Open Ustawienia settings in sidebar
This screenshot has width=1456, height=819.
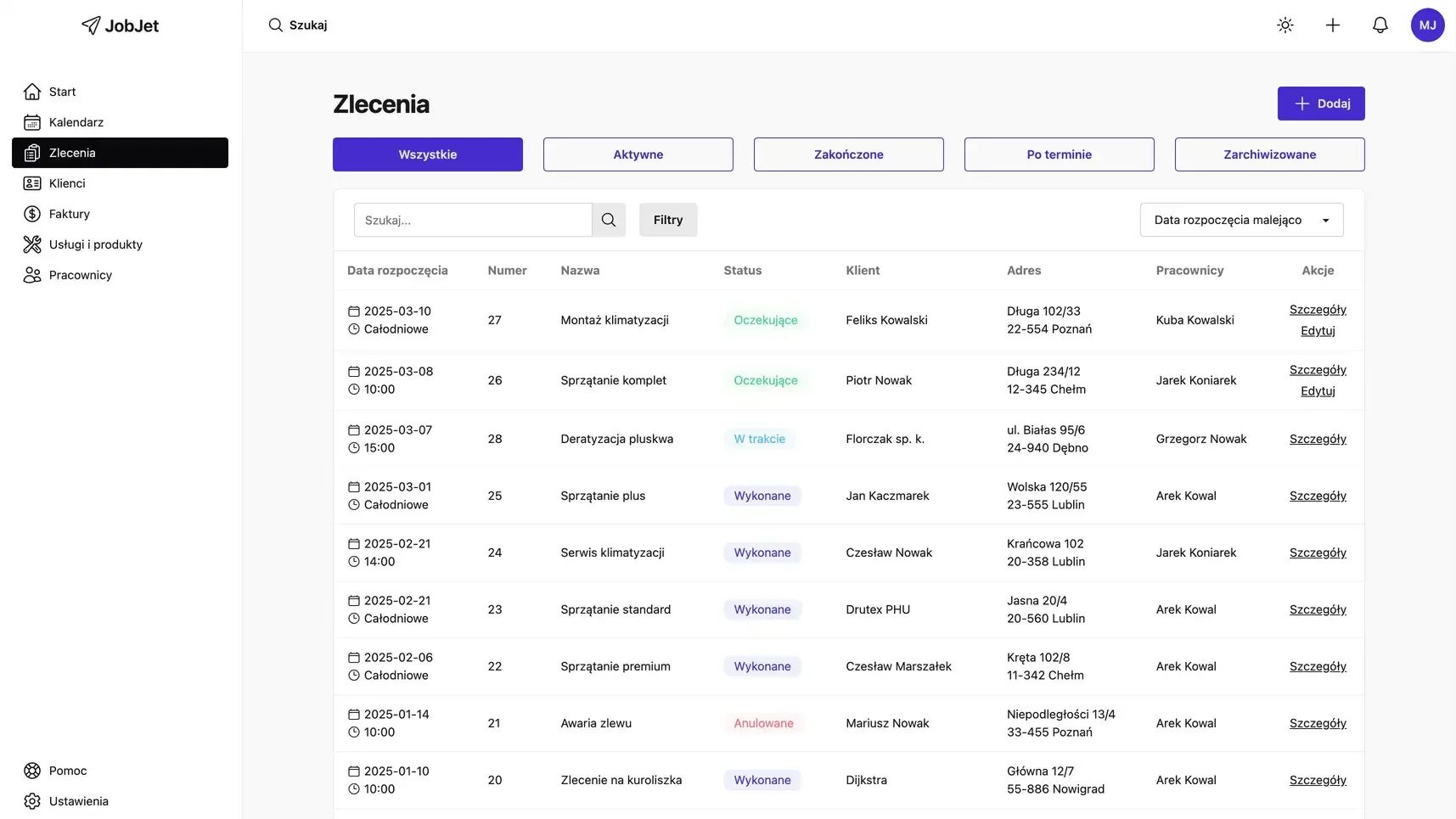78,801
